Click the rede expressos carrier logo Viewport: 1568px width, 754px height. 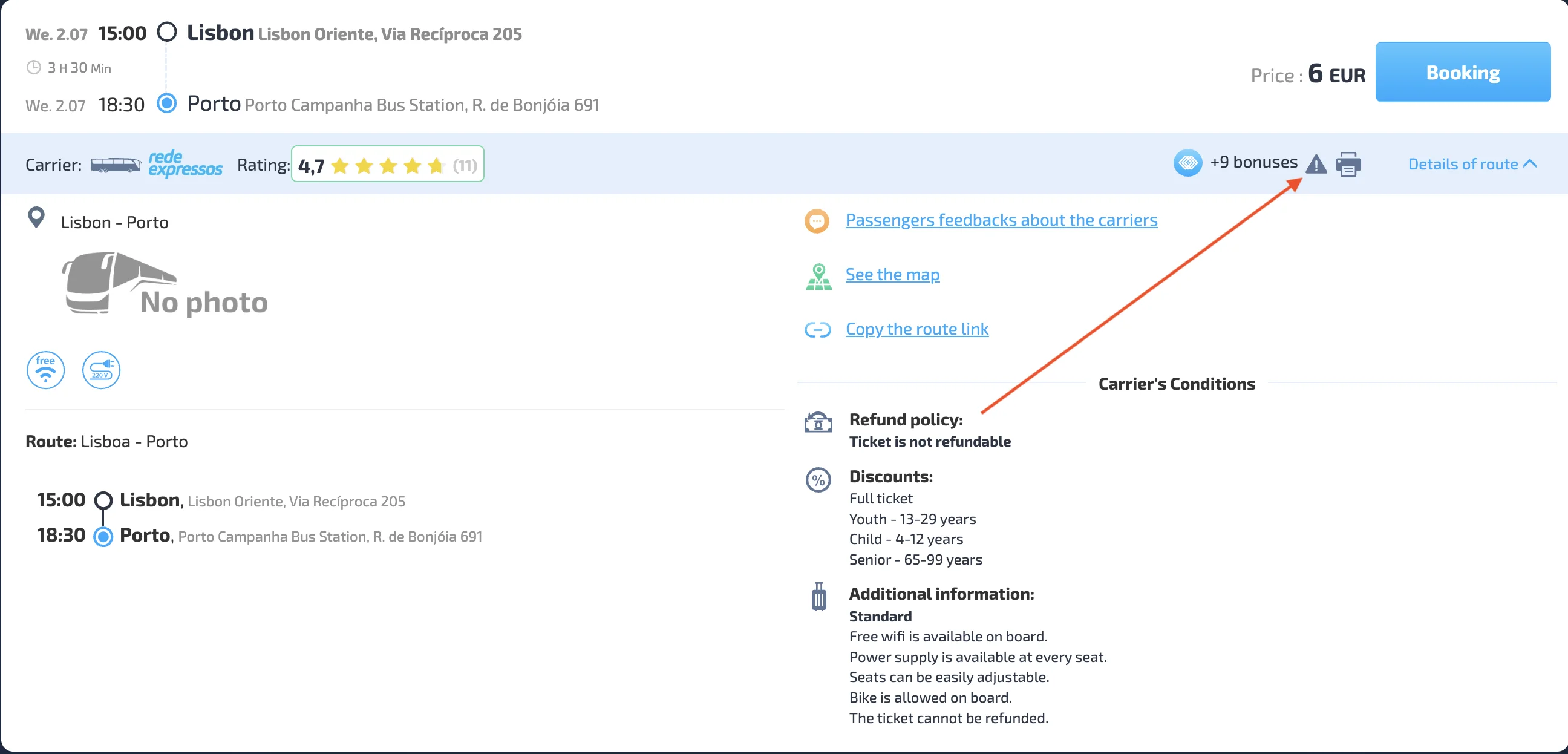click(x=185, y=163)
